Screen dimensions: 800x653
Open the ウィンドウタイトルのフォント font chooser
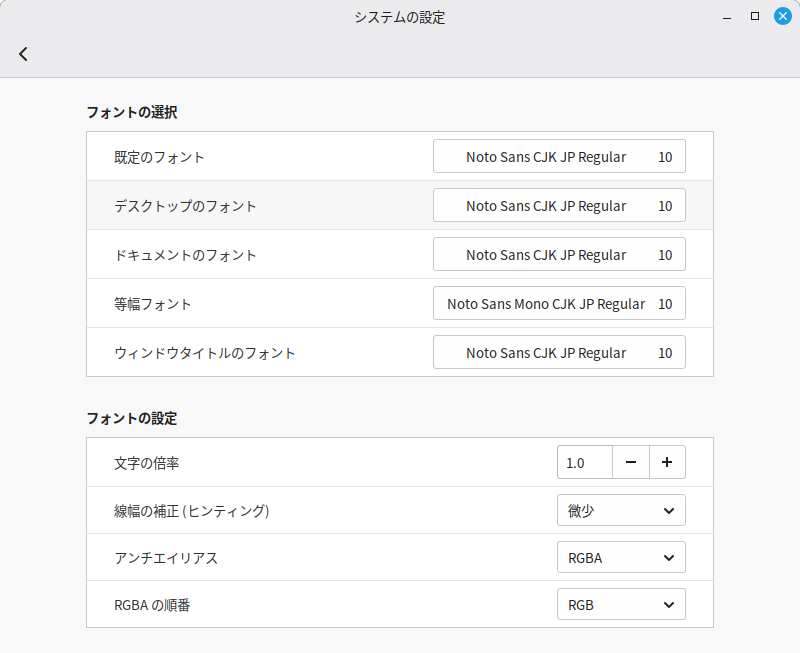pos(559,353)
